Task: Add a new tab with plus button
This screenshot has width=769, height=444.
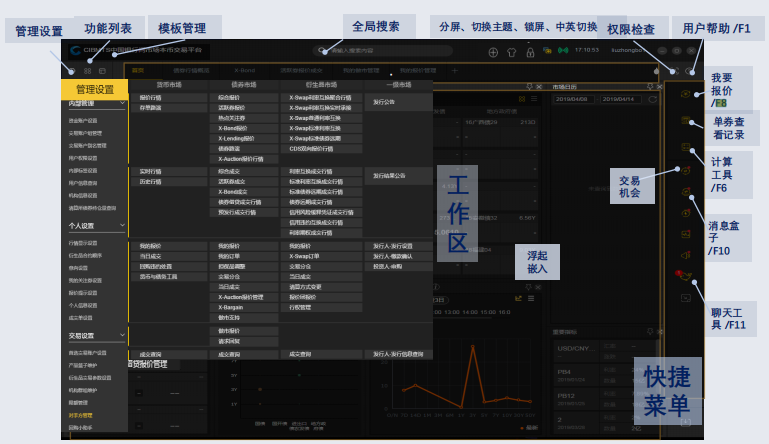Action: point(455,71)
